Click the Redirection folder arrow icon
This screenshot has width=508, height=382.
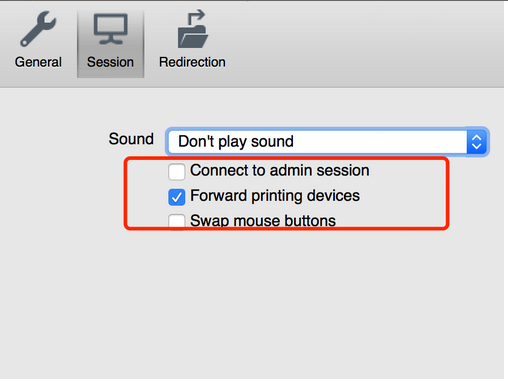(193, 29)
